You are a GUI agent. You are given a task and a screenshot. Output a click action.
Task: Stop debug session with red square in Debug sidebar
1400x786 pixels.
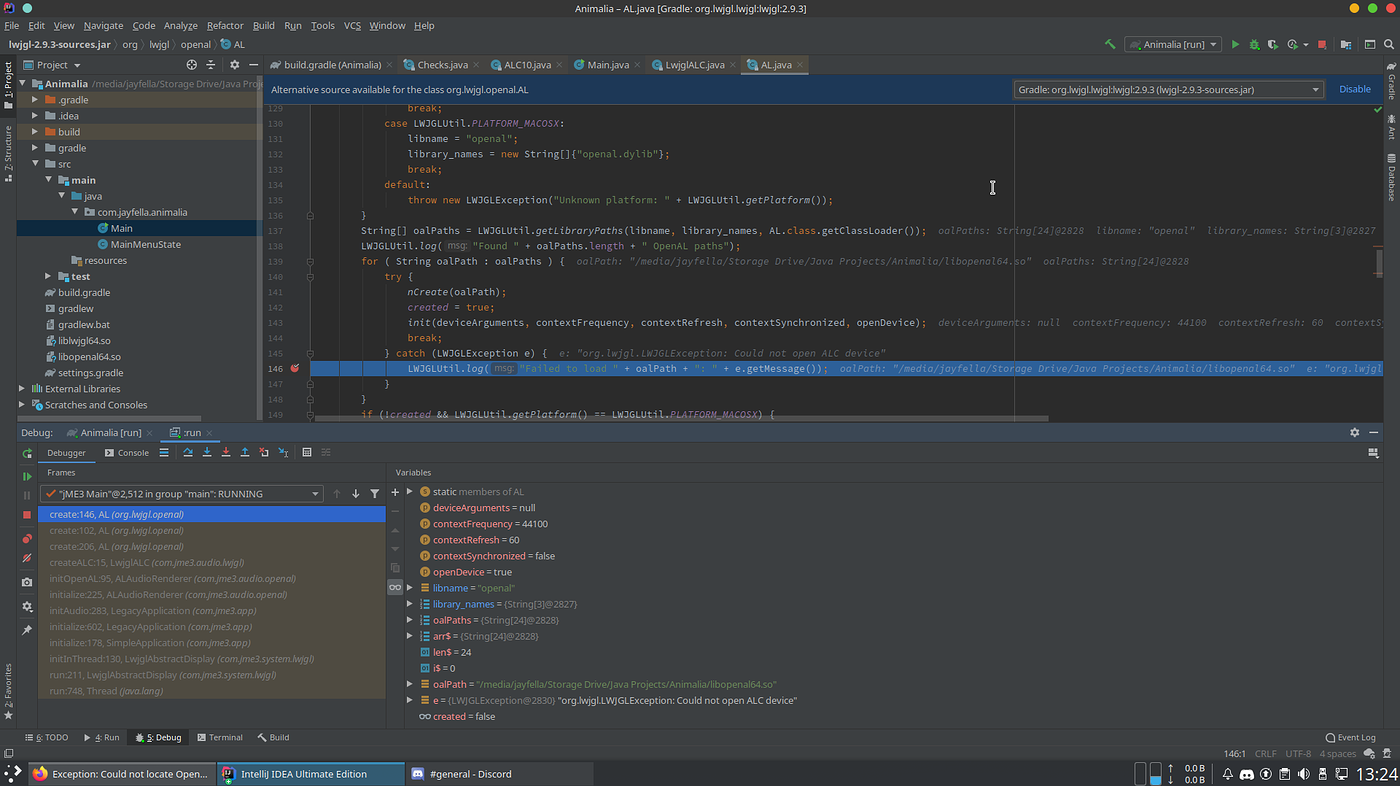pyautogui.click(x=27, y=514)
